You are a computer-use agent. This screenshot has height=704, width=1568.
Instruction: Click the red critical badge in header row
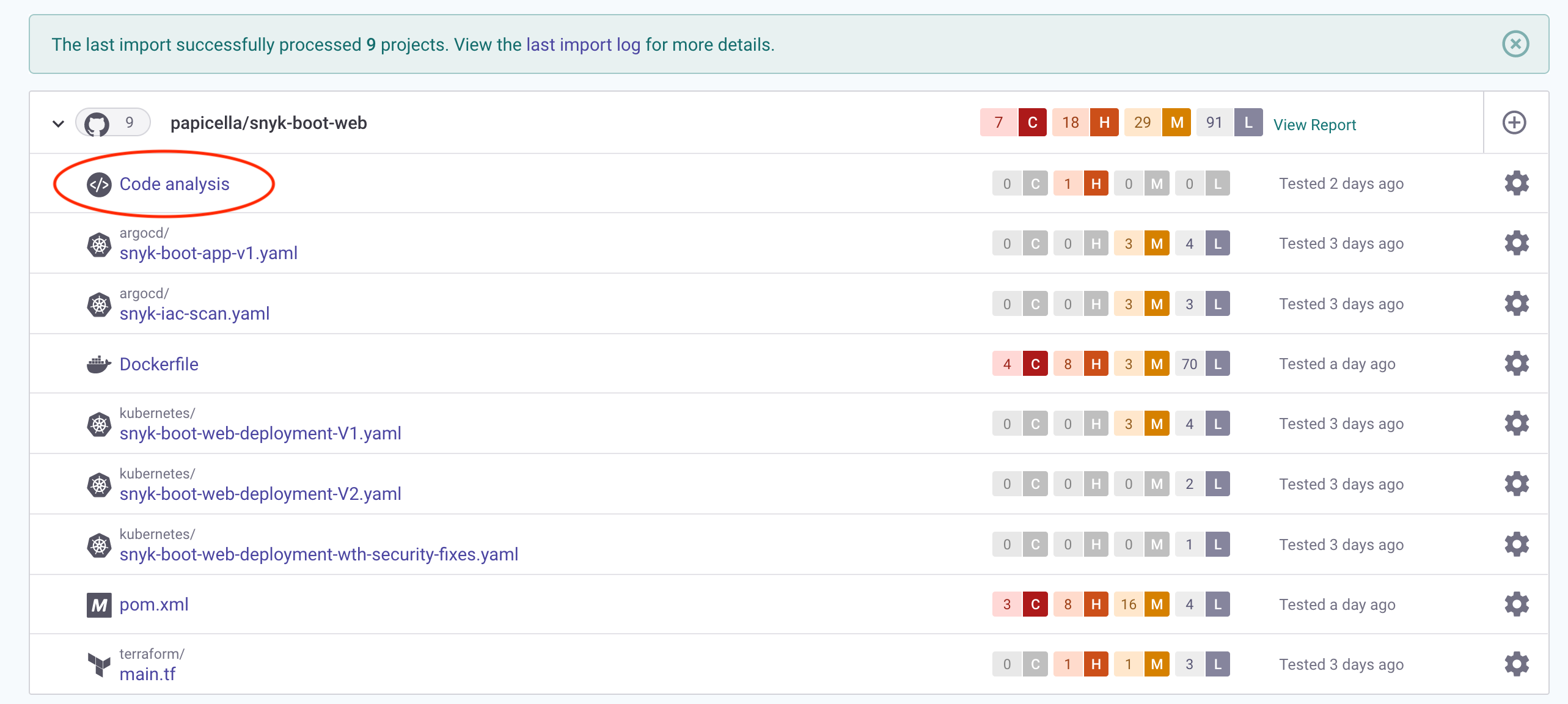pos(1032,123)
